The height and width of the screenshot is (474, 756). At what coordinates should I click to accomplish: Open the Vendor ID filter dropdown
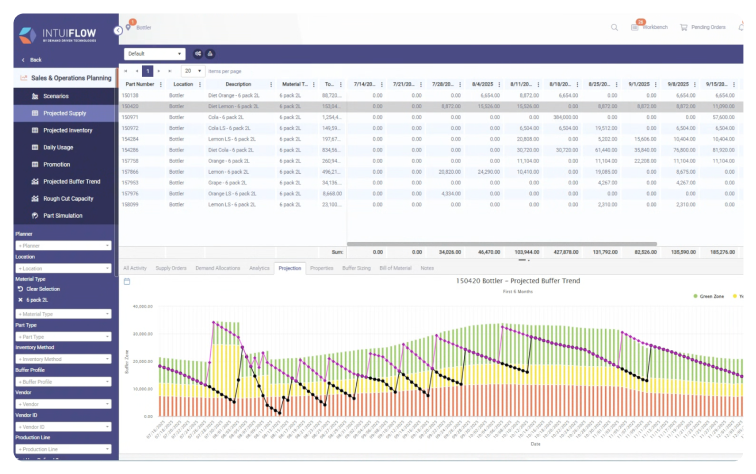[x=63, y=427]
